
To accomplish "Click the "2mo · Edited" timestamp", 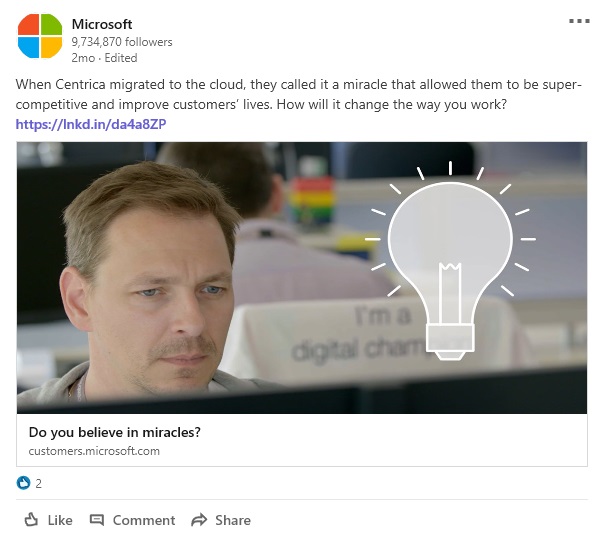I will [104, 58].
